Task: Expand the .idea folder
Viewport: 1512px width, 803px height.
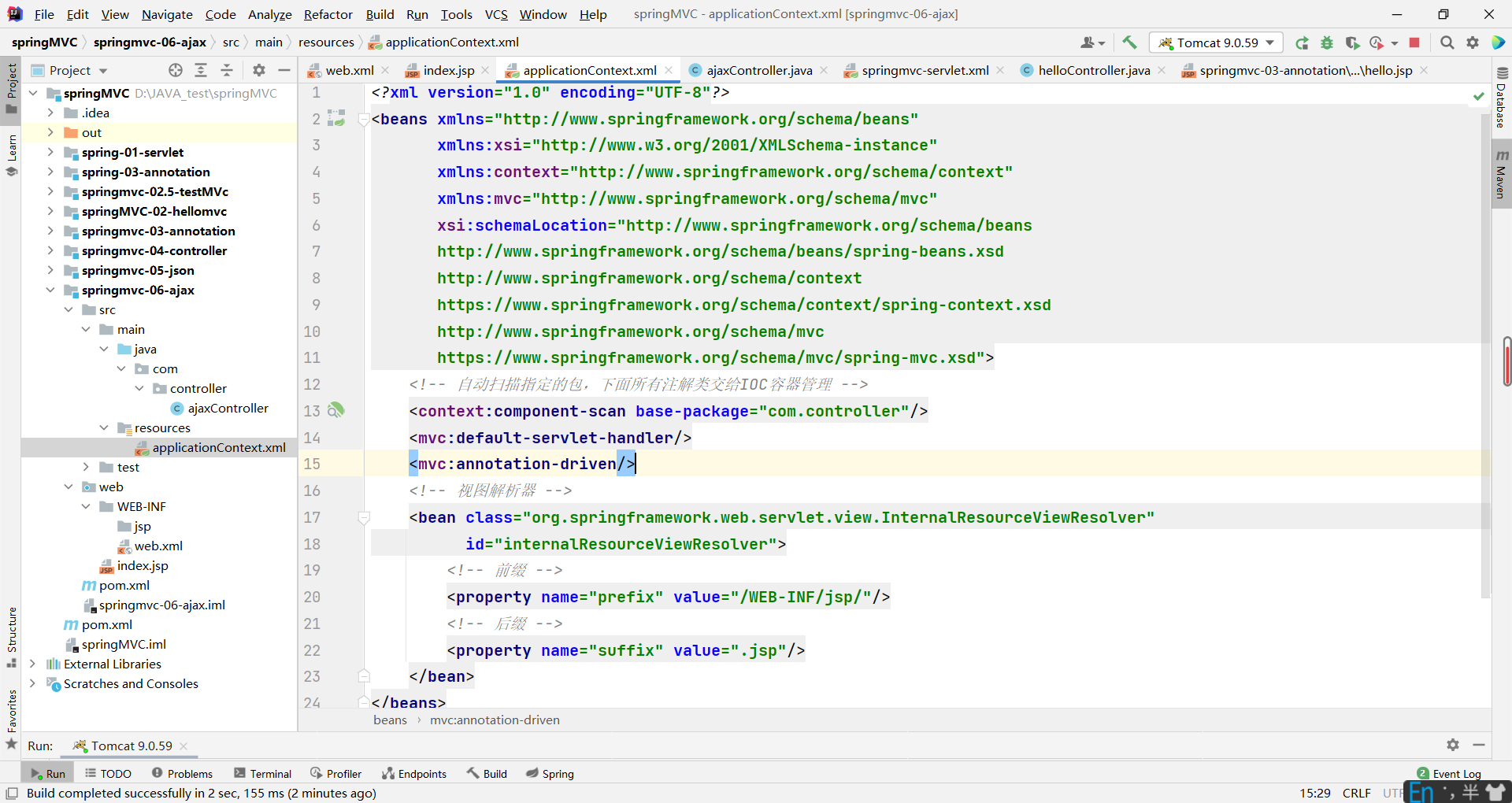Action: 50,113
